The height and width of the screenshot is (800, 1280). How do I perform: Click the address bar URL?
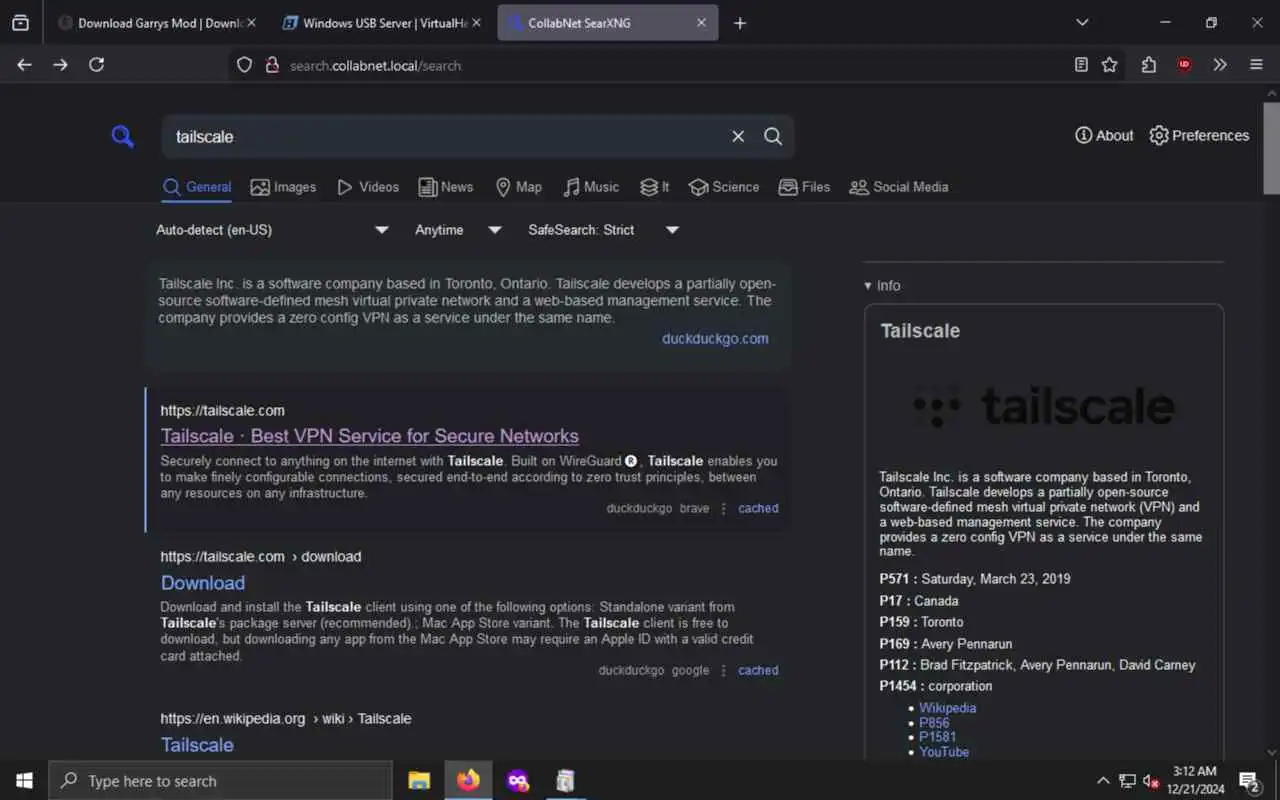point(376,65)
